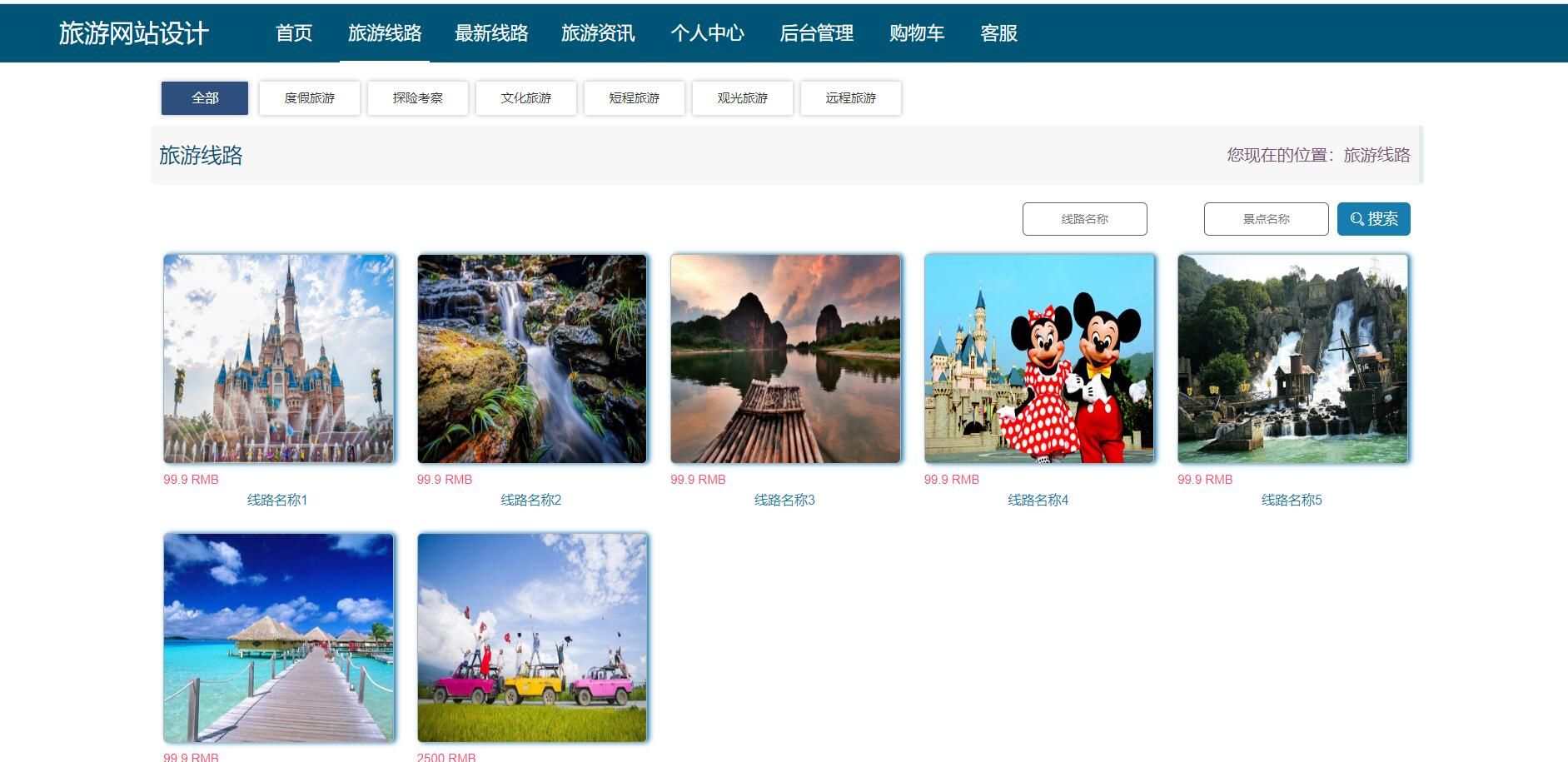Screen dimensions: 1568x762
Task: Filter by 探险考察 category
Action: tap(417, 97)
